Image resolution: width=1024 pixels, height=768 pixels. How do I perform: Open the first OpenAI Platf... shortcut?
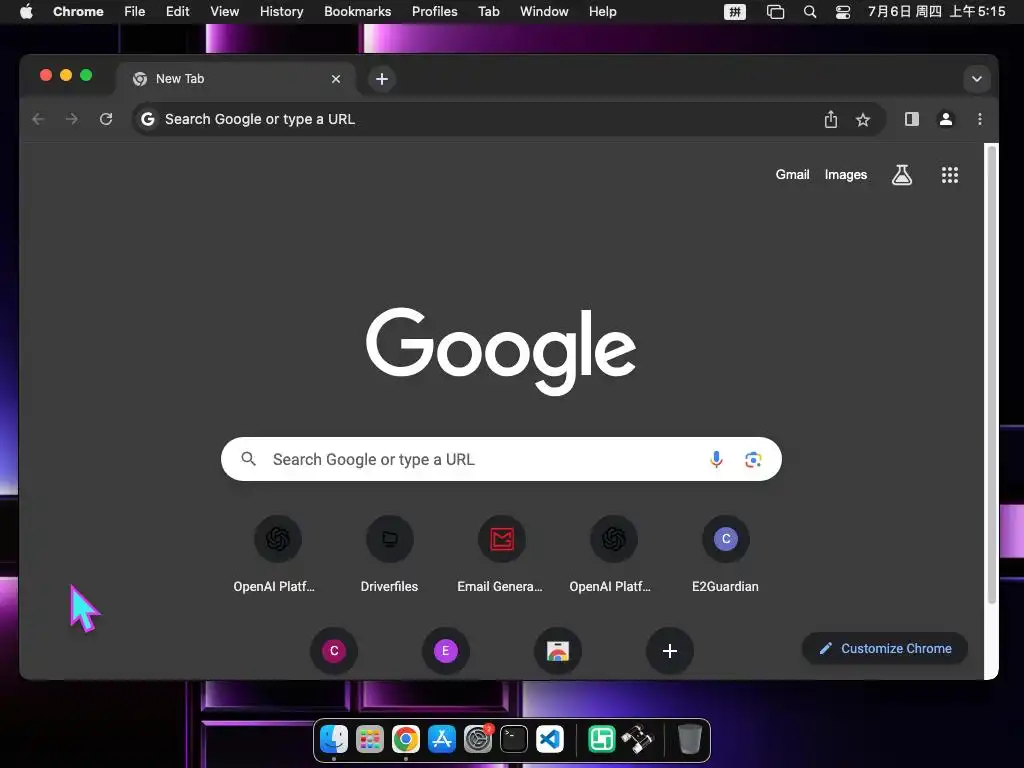278,552
